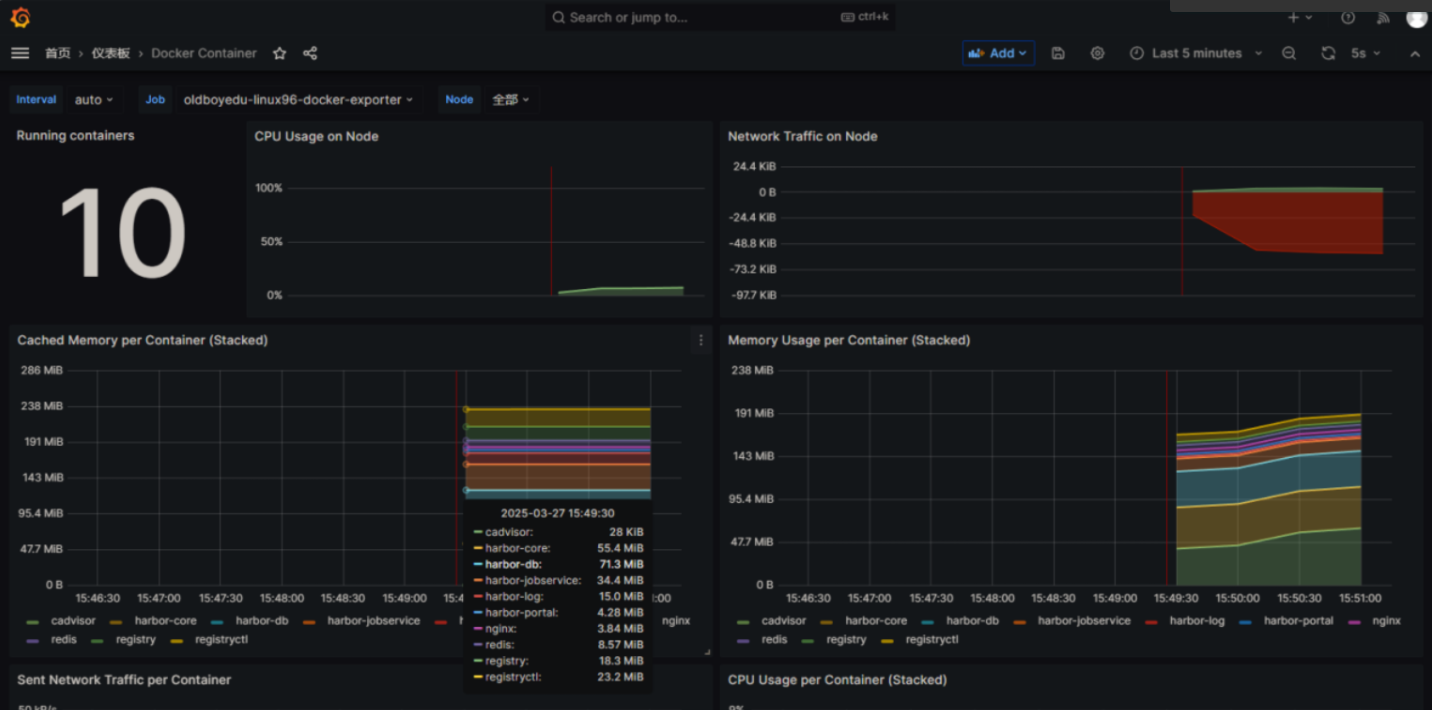This screenshot has width=1432, height=710.
Task: Click registryctl color swatch in Memory Usage legend
Action: point(887,639)
